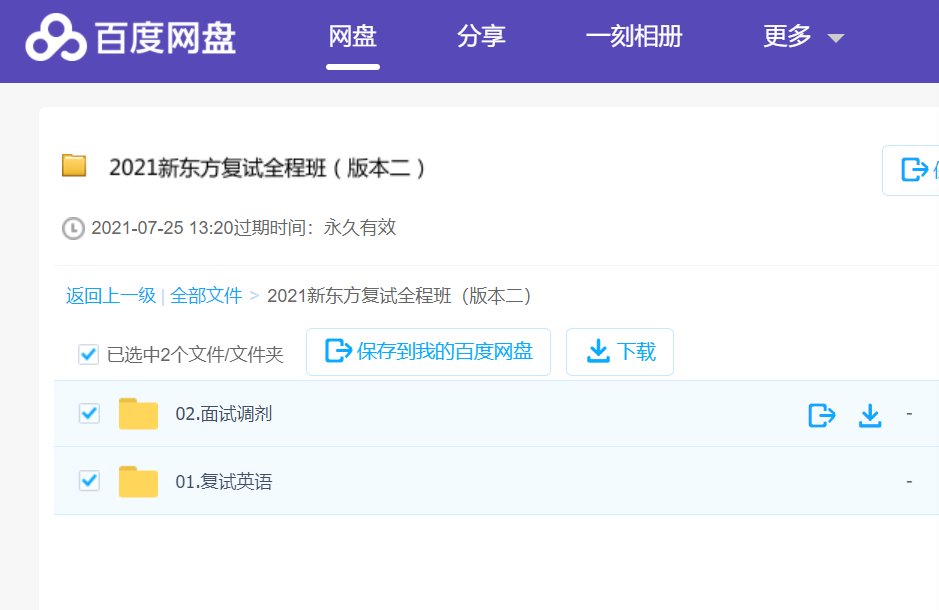Switch to the 分享 tab
This screenshot has width=939, height=610.
click(481, 37)
